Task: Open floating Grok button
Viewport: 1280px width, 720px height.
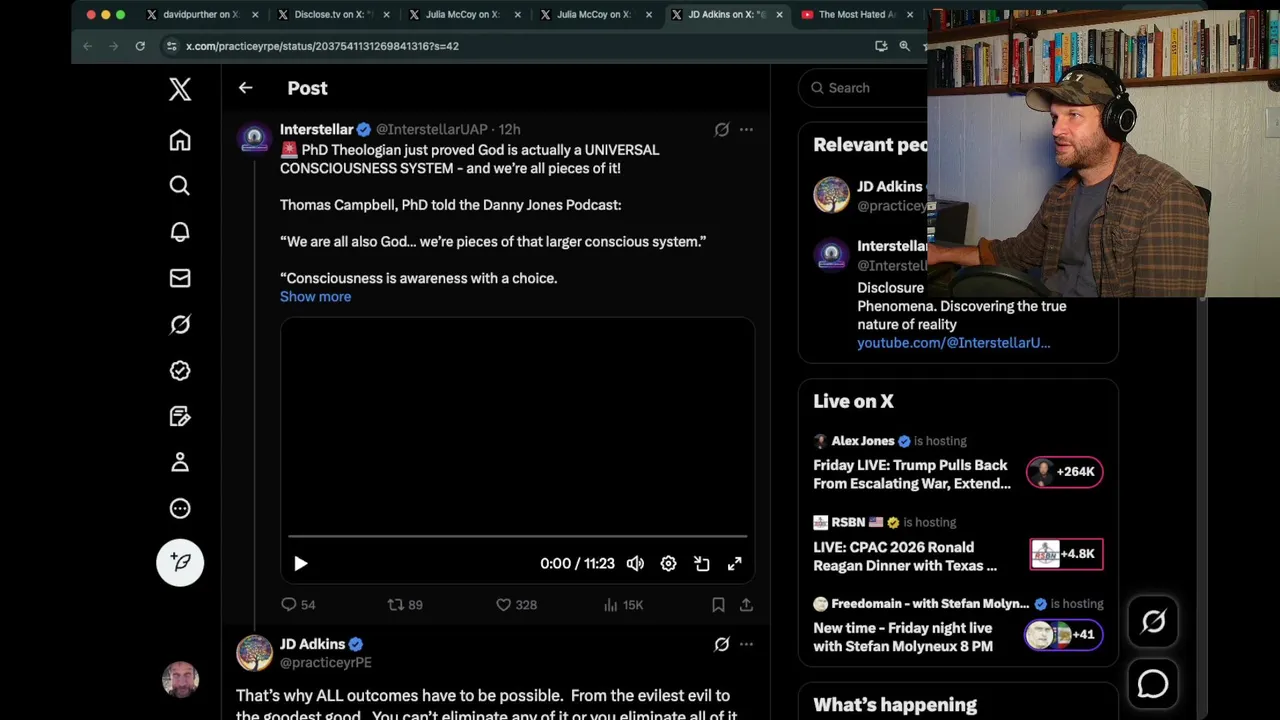Action: coord(1153,622)
